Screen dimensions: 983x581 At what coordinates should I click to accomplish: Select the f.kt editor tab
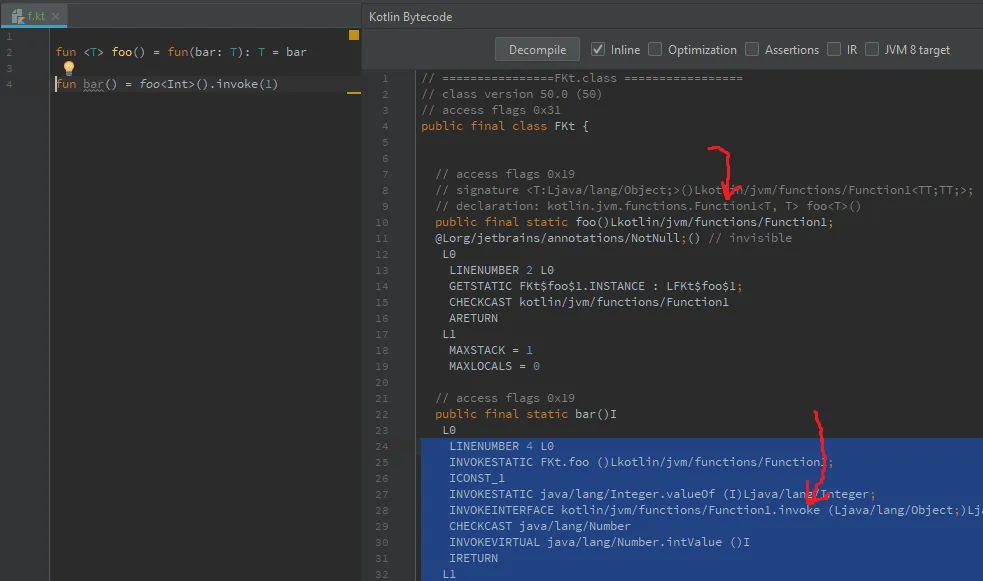tap(35, 16)
